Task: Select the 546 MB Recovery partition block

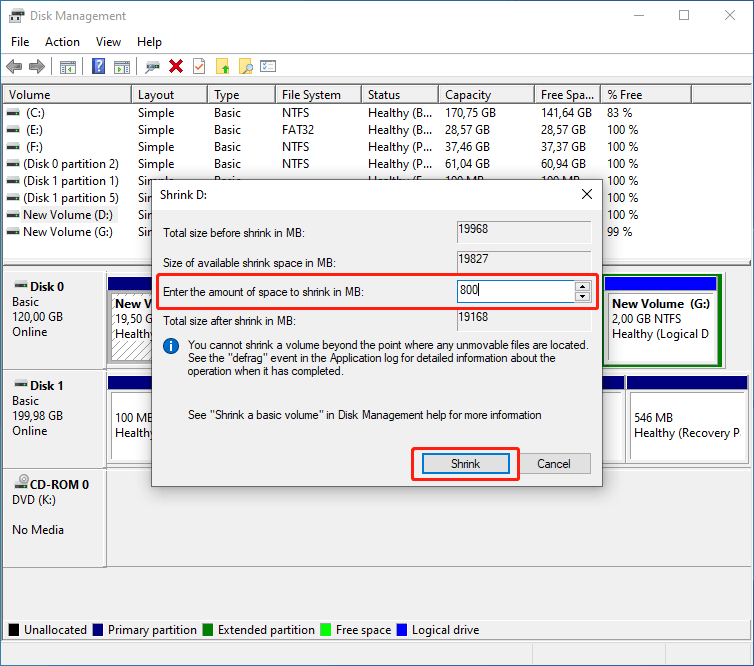Action: pos(687,420)
